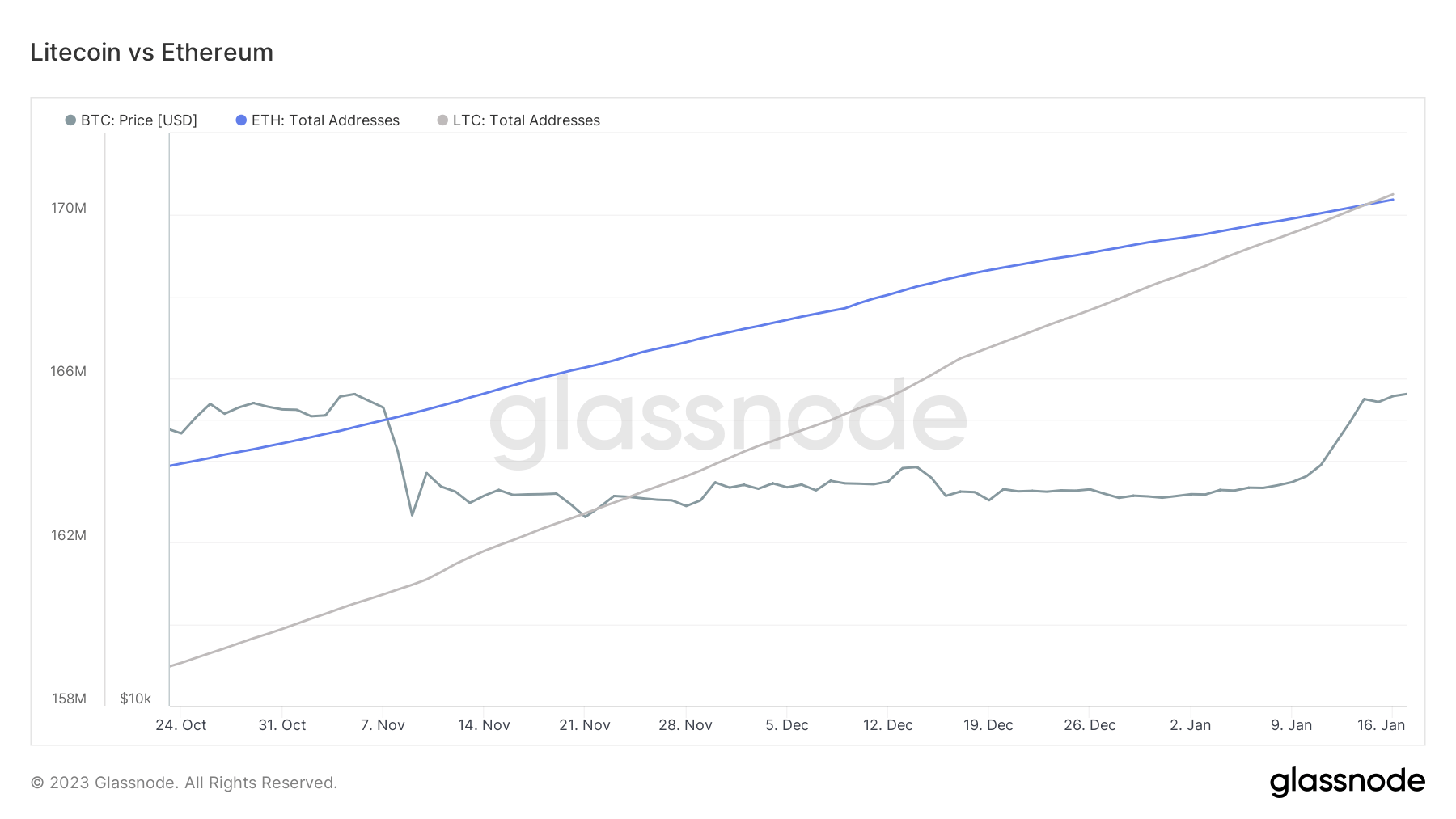Click the glassnode watermark in chart center
Screen dimensions: 1456x819
point(728,420)
